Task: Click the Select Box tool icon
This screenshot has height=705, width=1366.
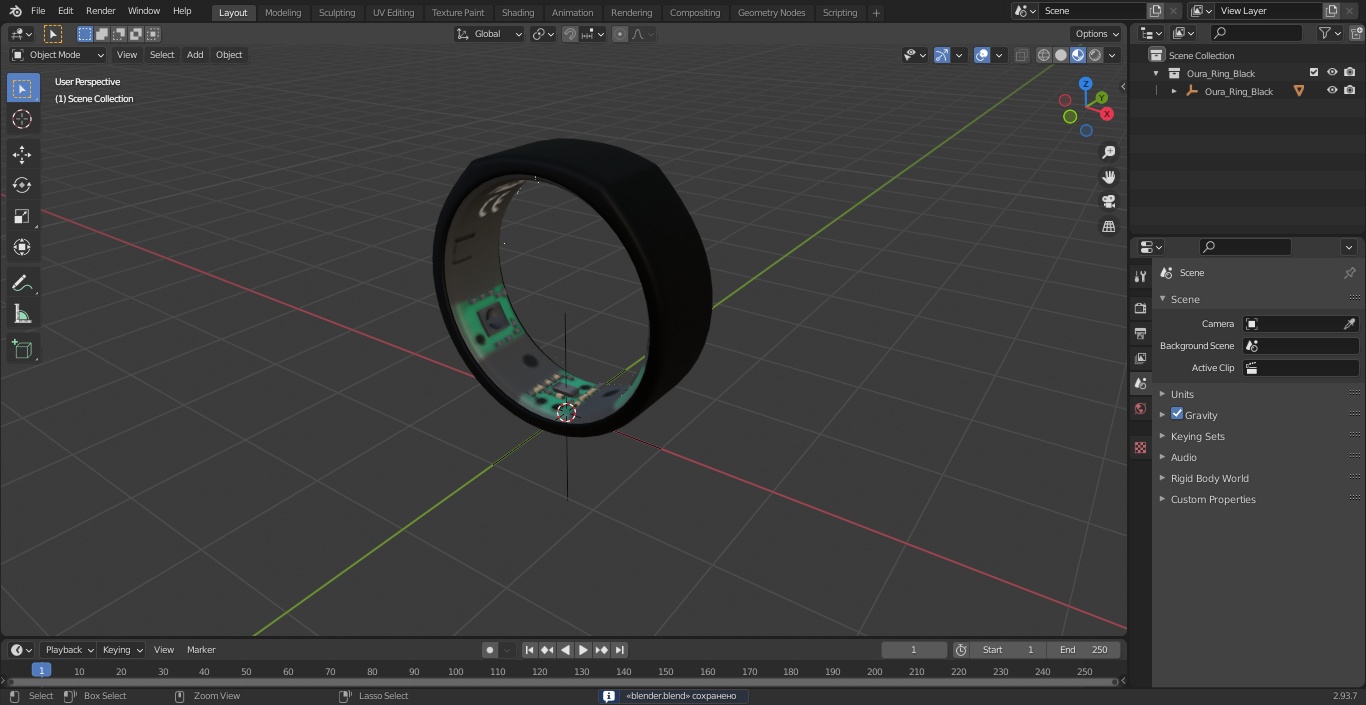Action: coord(22,88)
